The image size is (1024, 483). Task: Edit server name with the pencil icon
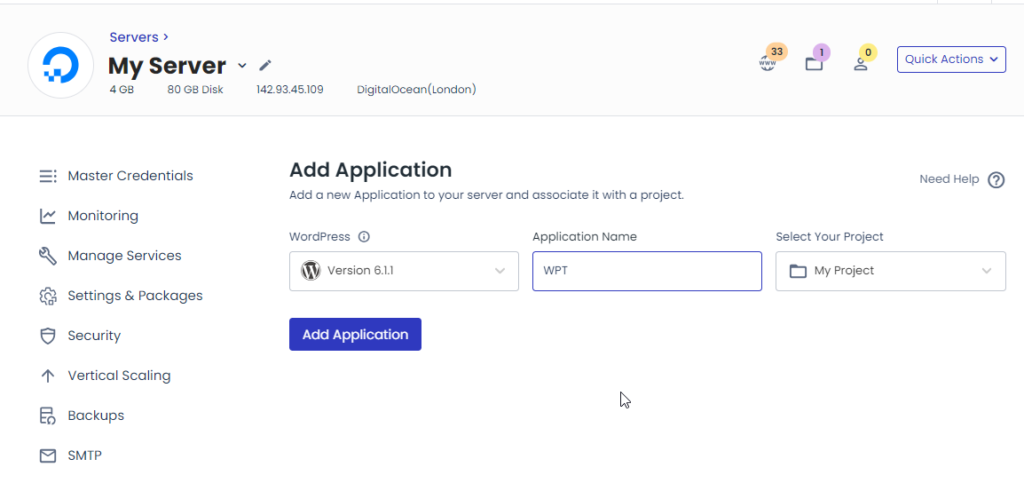tap(264, 65)
